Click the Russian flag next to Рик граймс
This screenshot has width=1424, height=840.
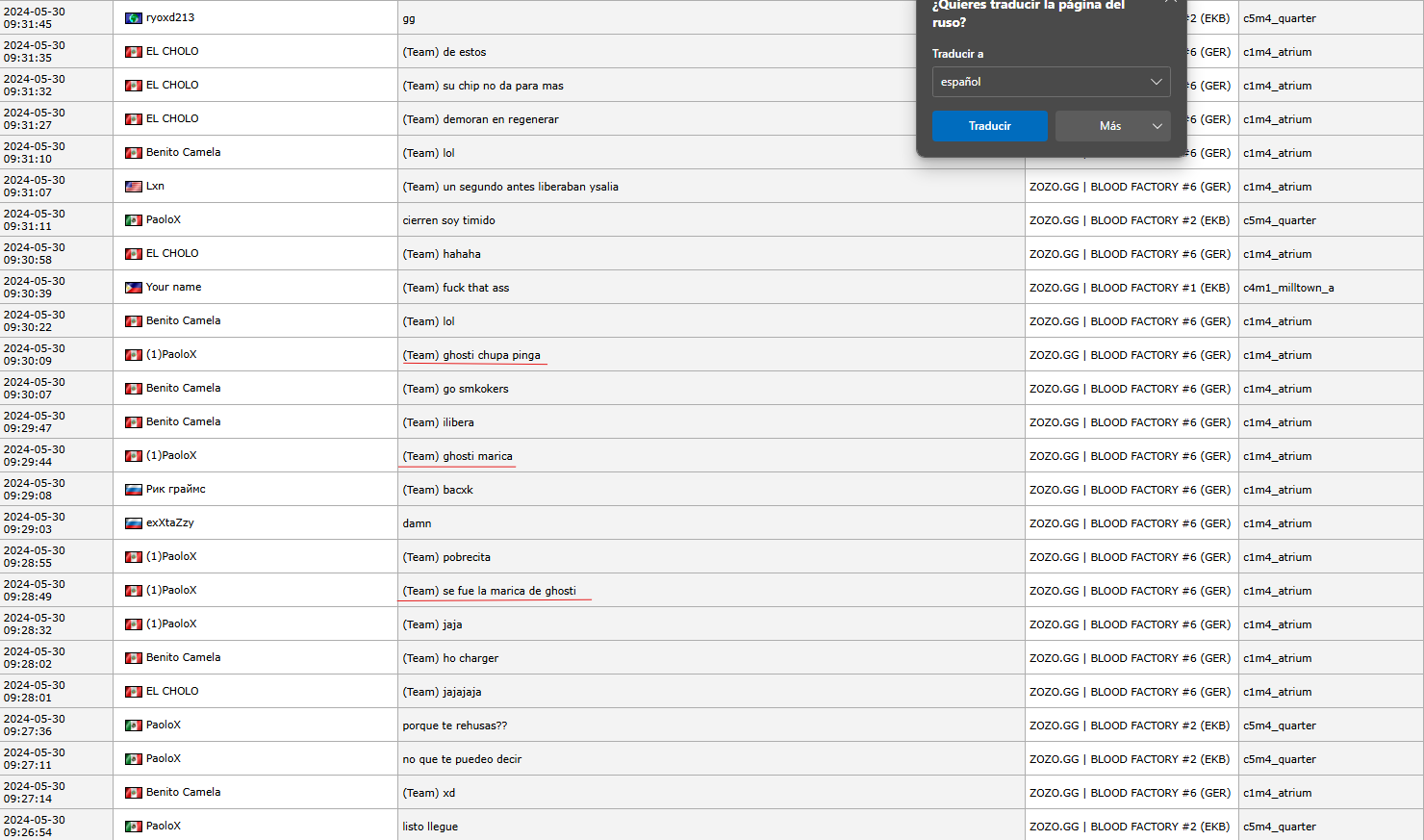134,490
